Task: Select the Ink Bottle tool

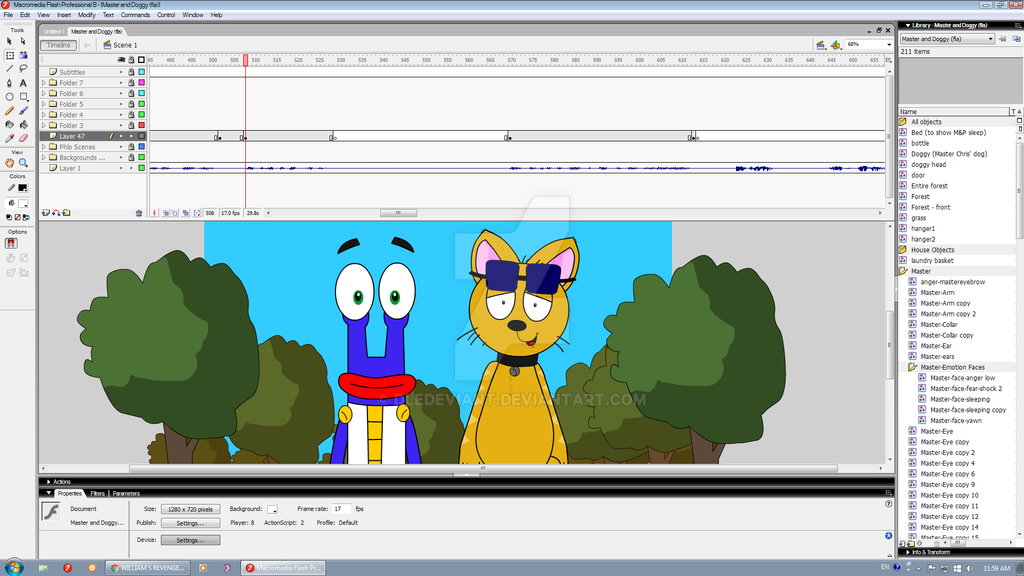Action: point(9,124)
